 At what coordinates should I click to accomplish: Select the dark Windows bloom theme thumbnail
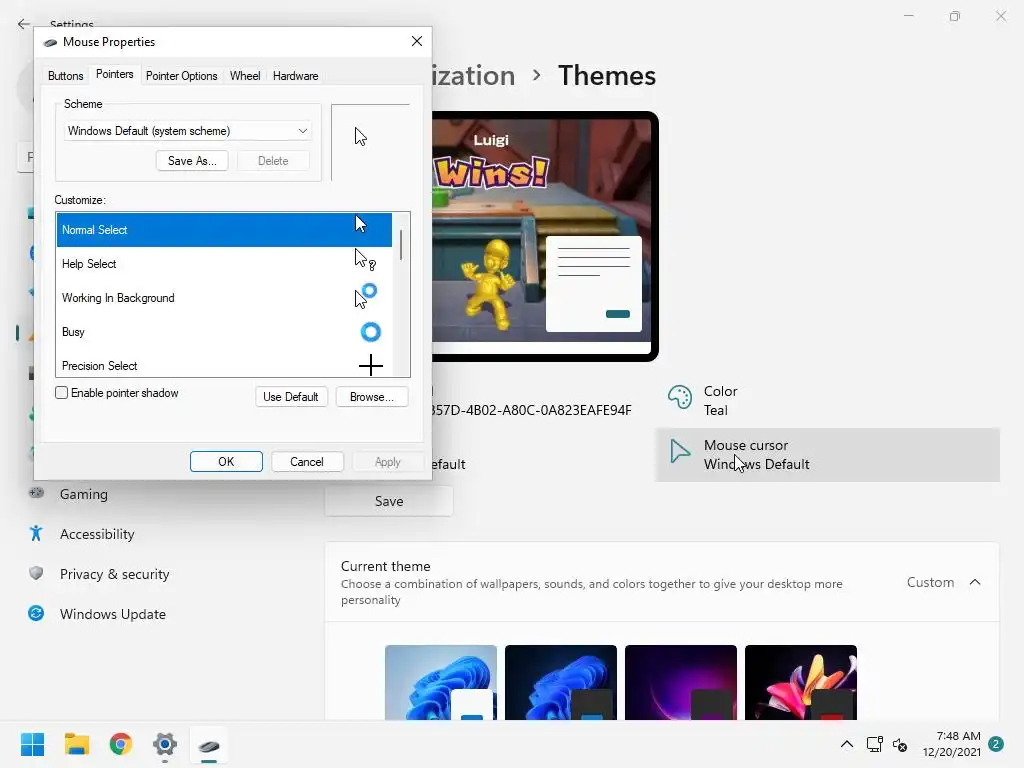561,682
